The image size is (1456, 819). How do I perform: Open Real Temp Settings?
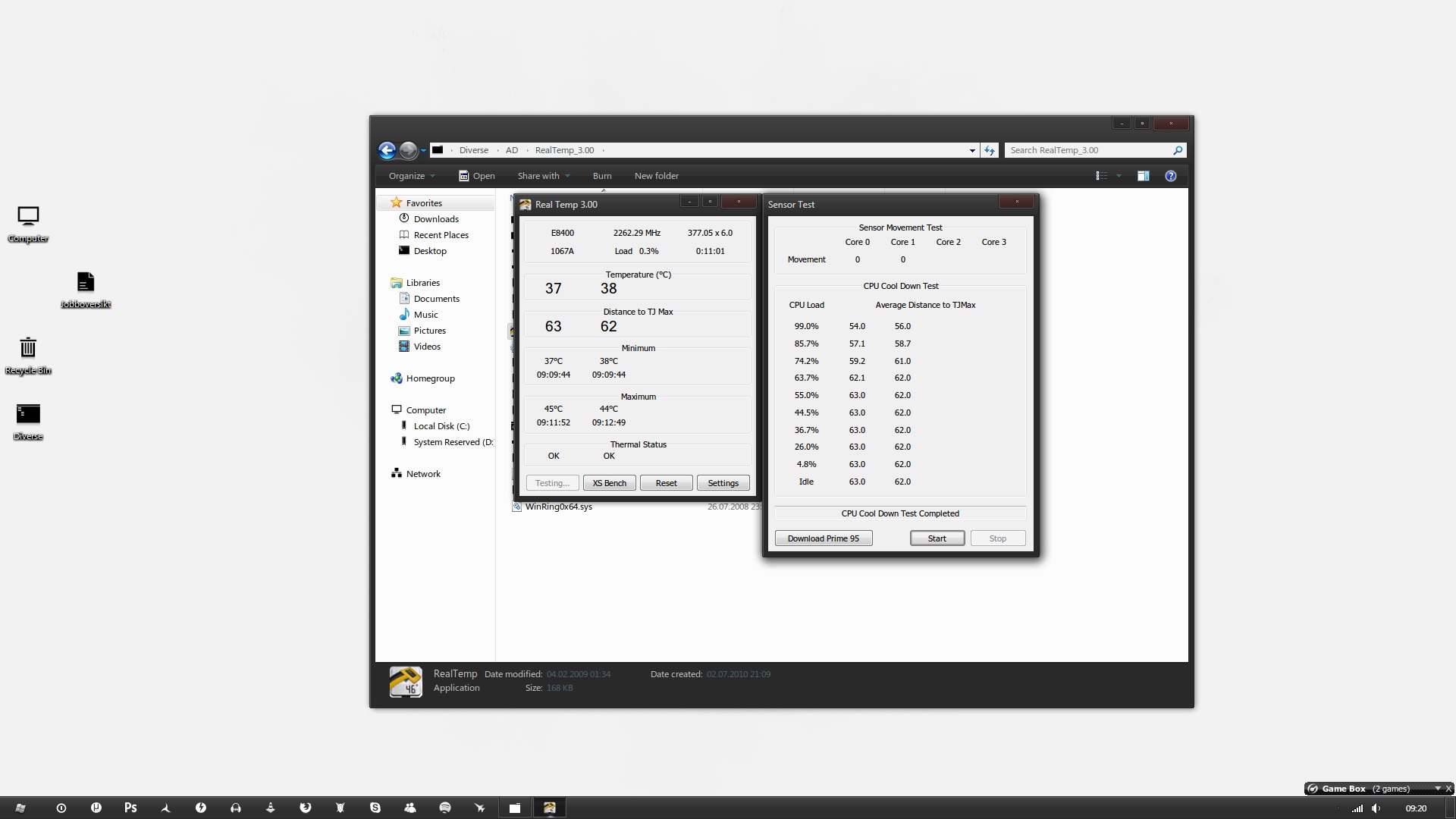coord(723,483)
